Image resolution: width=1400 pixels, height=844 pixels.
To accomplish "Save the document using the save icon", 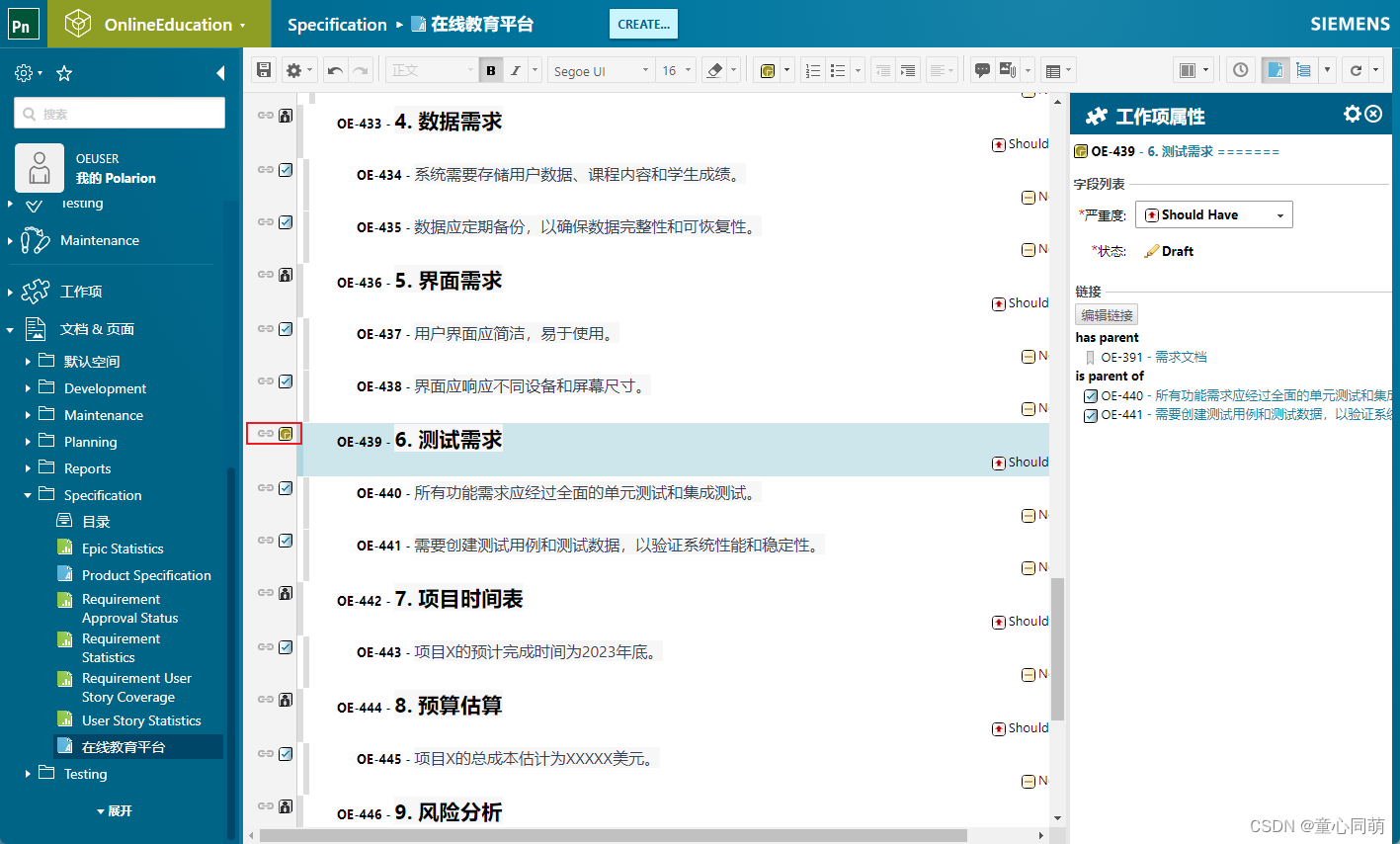I will [263, 69].
